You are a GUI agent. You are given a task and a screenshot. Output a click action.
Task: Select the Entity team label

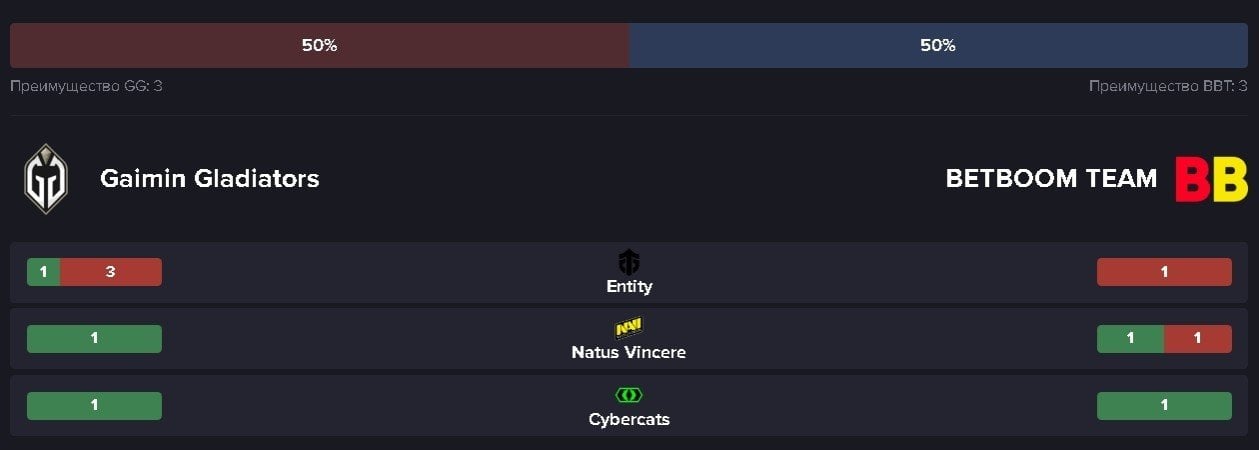pos(629,286)
